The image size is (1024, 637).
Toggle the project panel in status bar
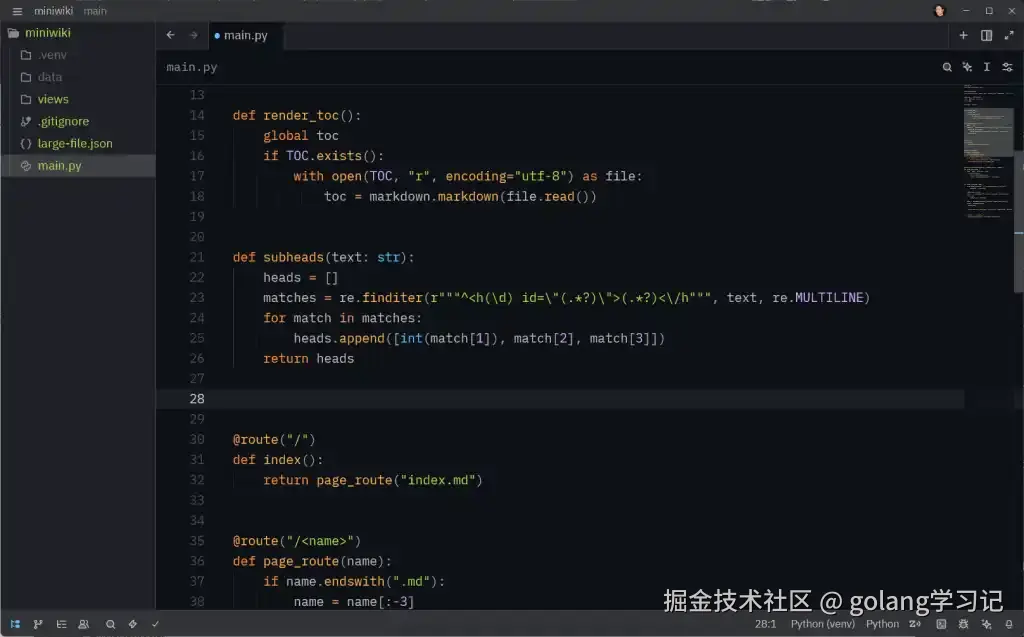[x=16, y=624]
